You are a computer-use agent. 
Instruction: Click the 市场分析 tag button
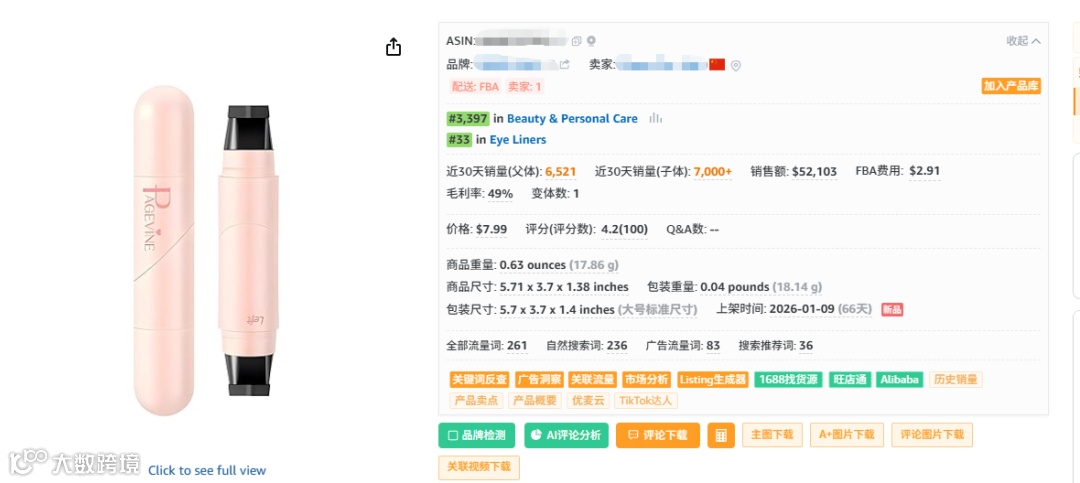(x=646, y=380)
